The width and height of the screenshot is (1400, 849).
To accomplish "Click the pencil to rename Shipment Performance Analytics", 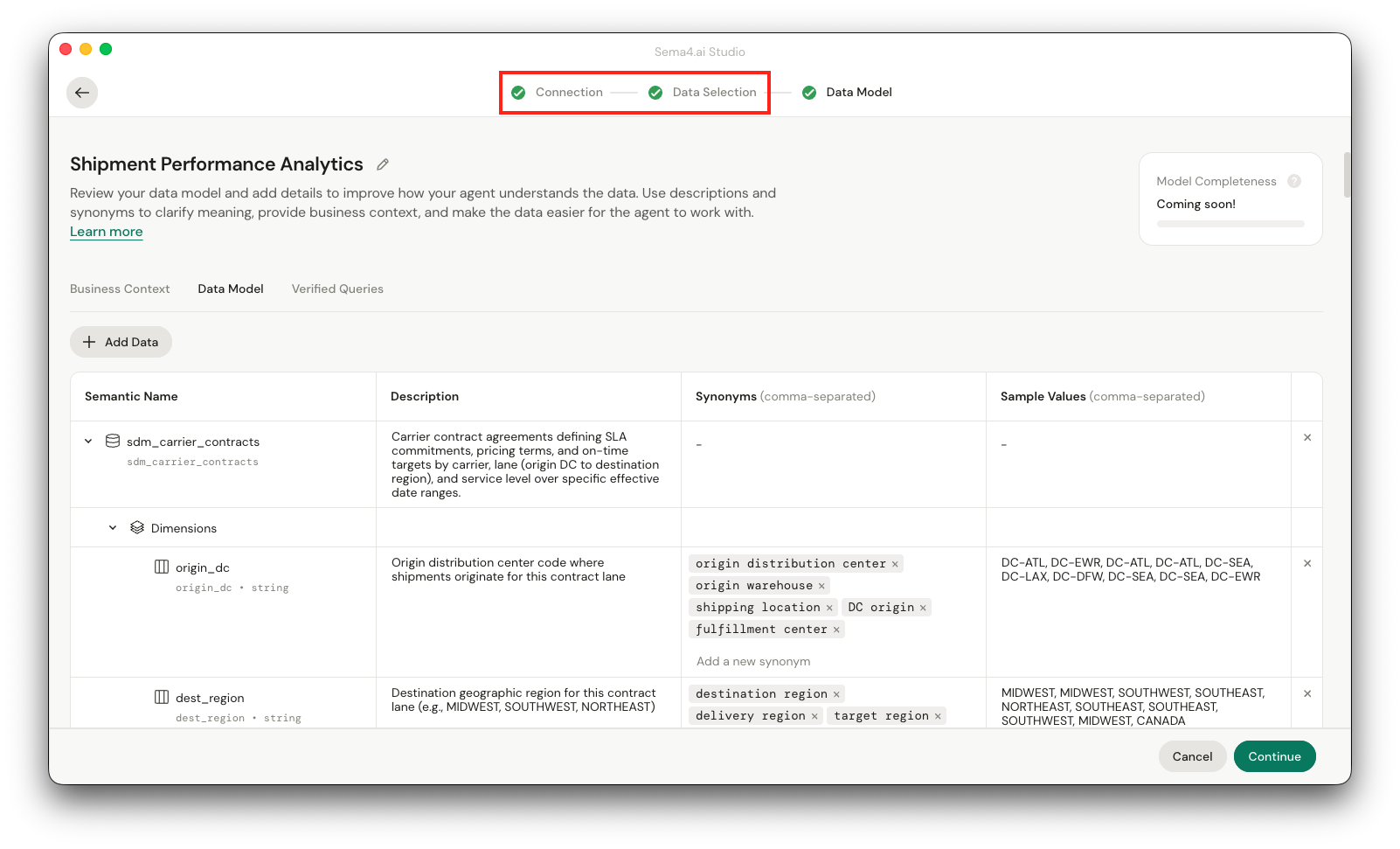I will (x=382, y=164).
